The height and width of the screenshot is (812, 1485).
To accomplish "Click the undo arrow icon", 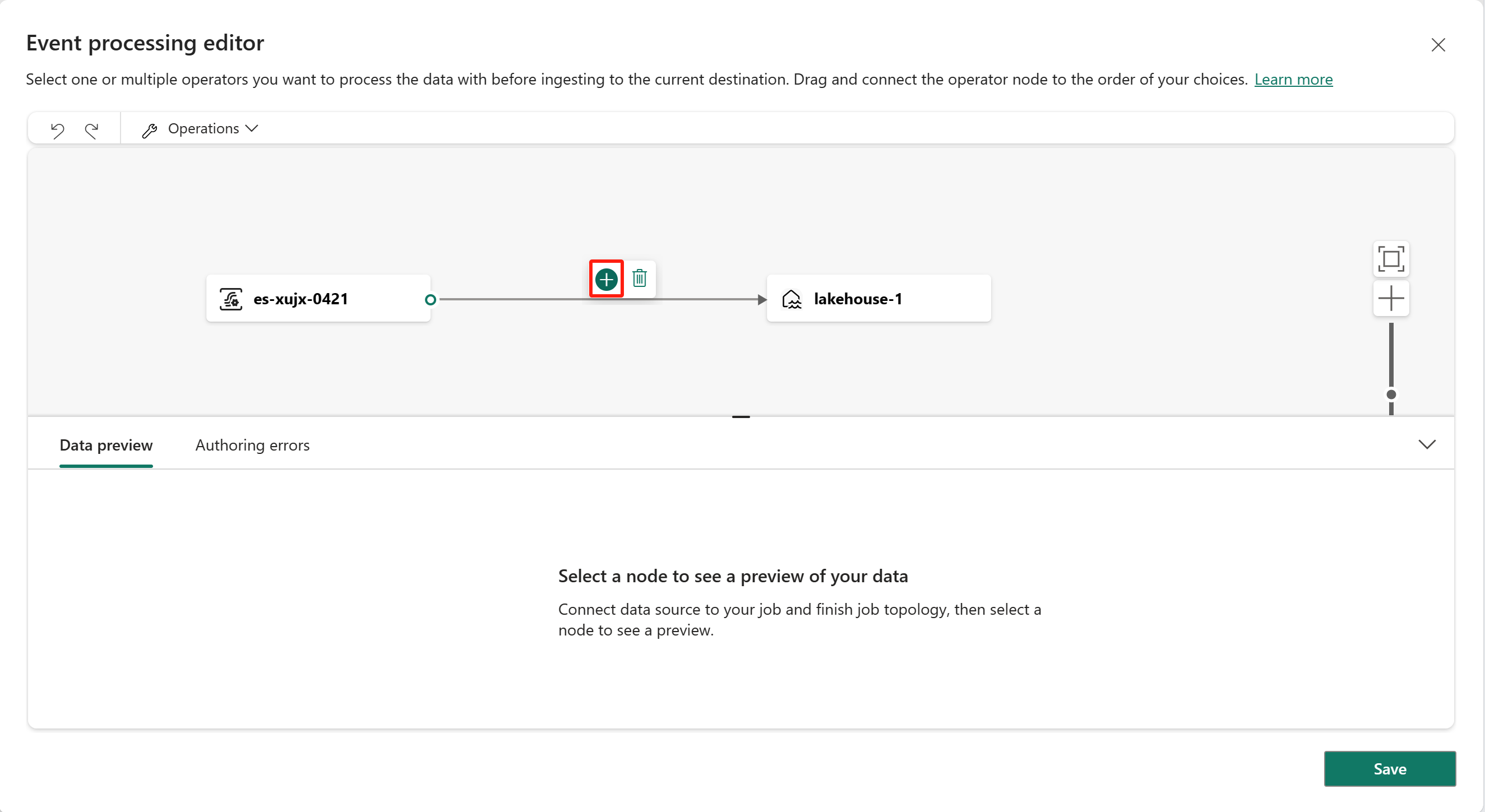I will pyautogui.click(x=57, y=128).
